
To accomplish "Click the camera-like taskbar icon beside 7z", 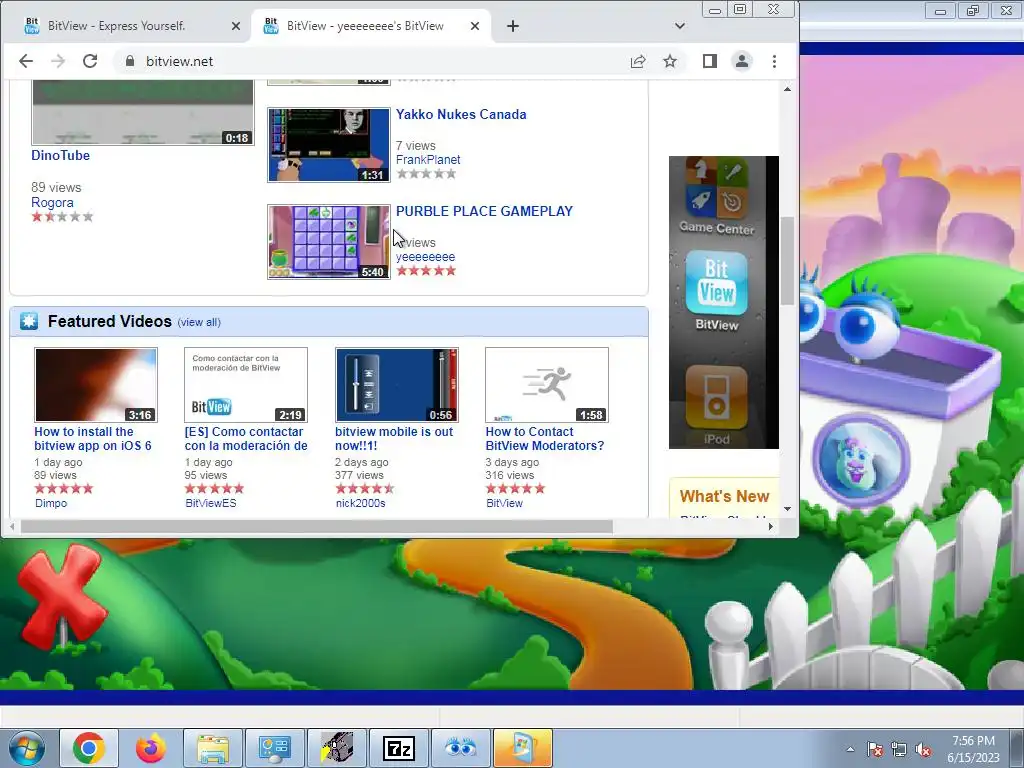I will [x=337, y=748].
